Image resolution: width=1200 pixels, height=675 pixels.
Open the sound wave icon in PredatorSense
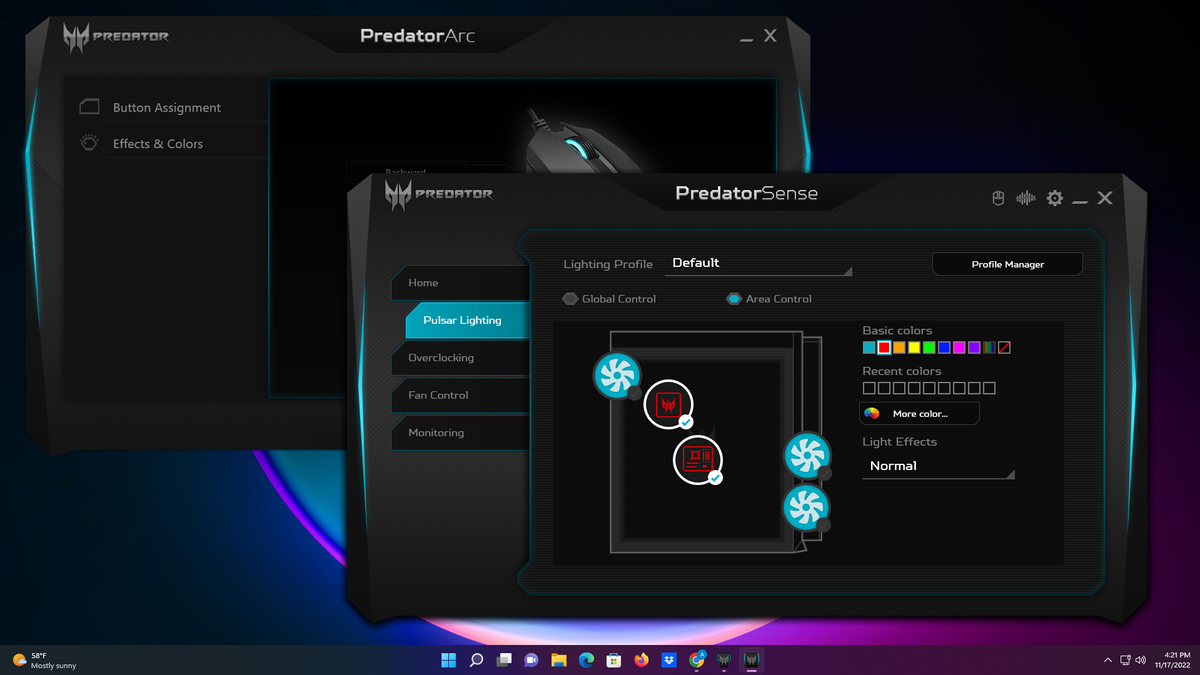click(1025, 198)
